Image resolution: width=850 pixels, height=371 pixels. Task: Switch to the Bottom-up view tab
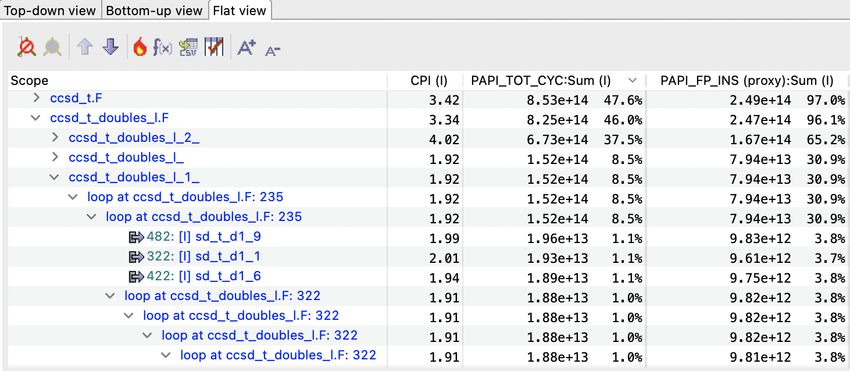[x=155, y=10]
